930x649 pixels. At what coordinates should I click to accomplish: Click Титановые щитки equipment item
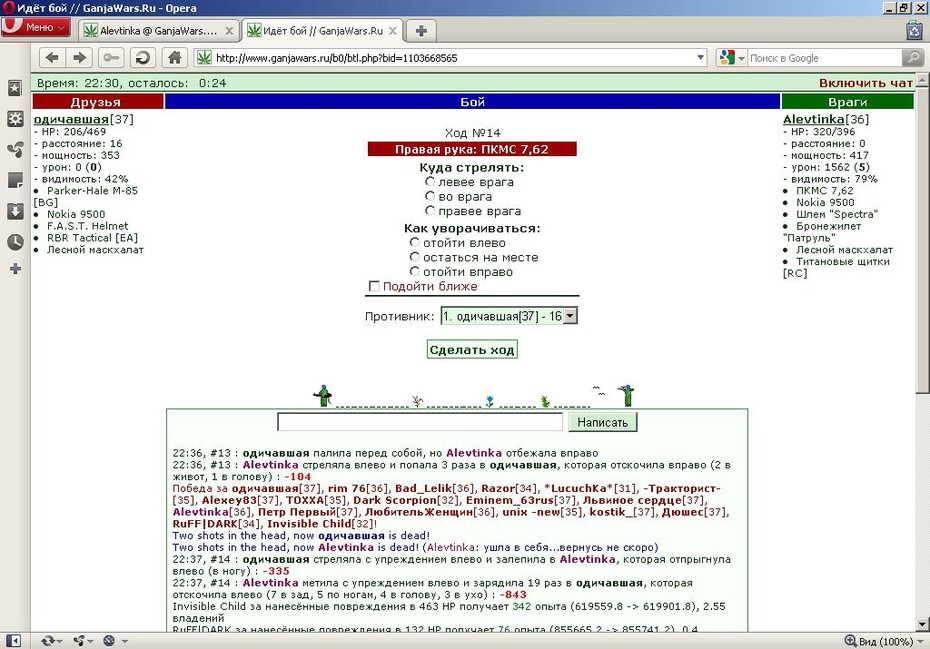843,262
